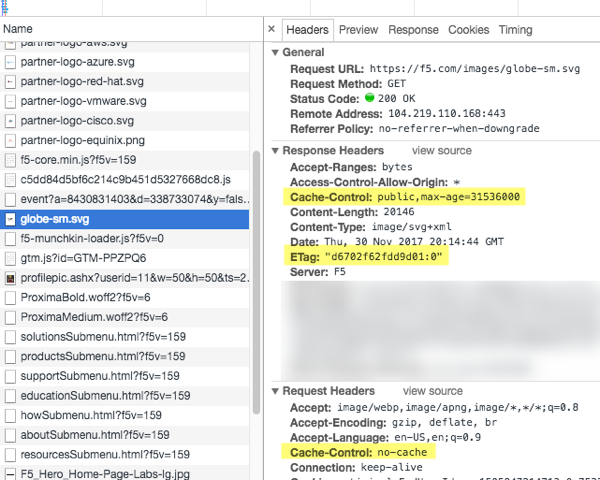Open the Timing tab
600x480 pixels.
coord(515,30)
